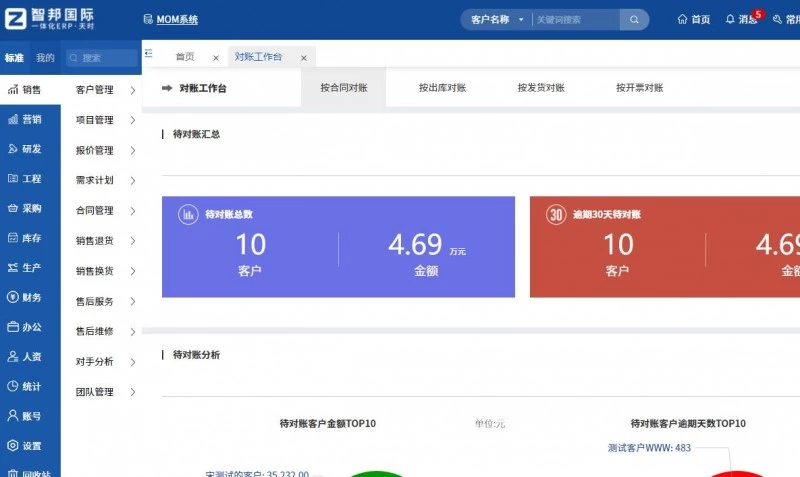Click the MOM系统 link
Viewport: 800px width, 477px height.
[x=177, y=19]
